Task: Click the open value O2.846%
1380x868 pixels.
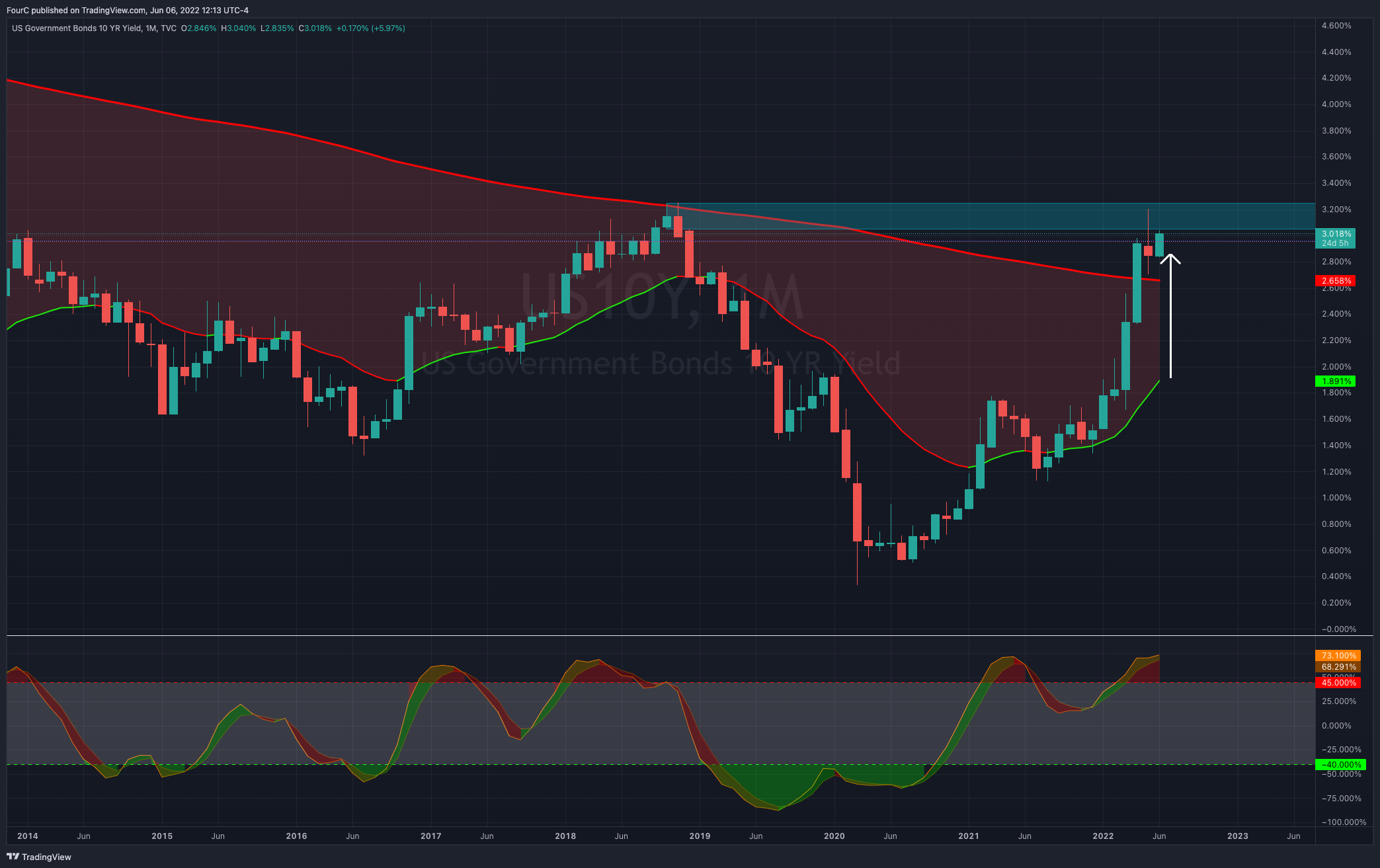Action: (198, 28)
